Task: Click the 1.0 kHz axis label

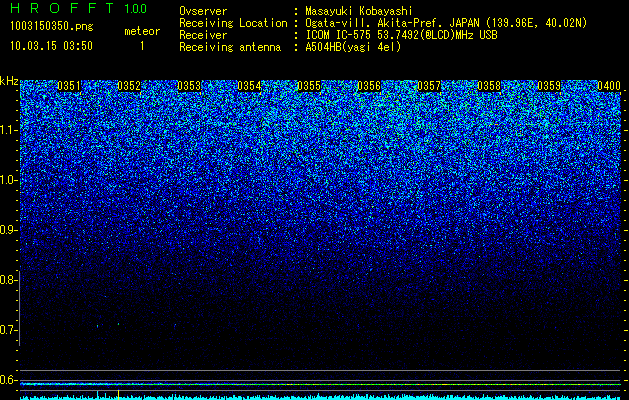Action: pyautogui.click(x=7, y=180)
